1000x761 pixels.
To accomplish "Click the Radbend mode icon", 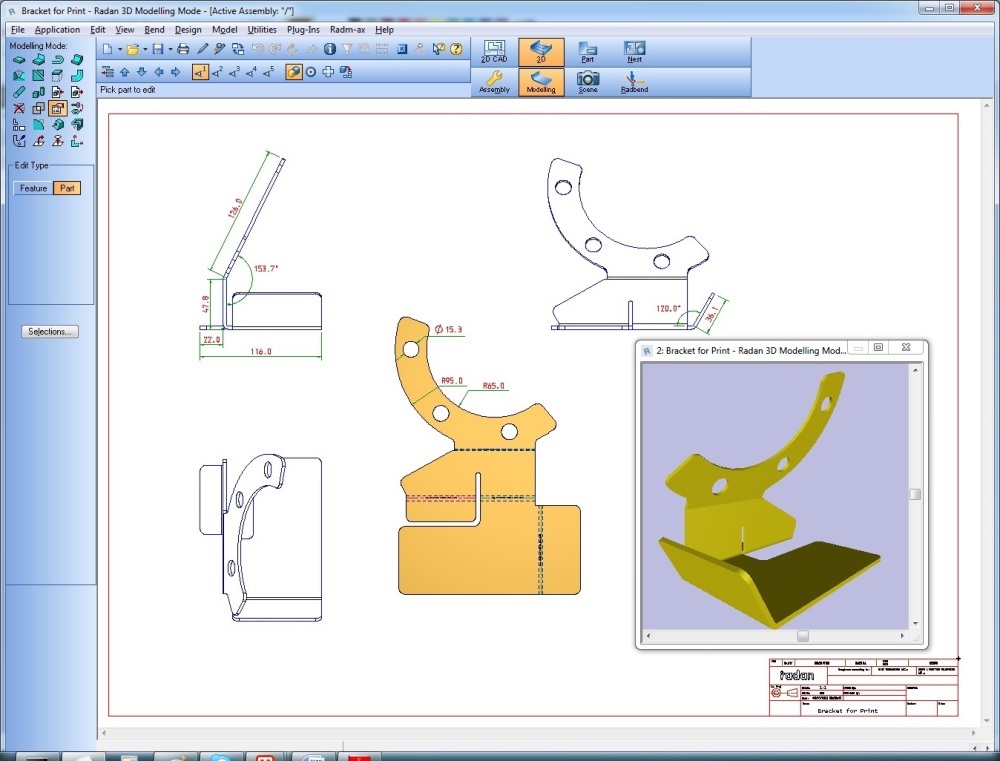I will 634,82.
